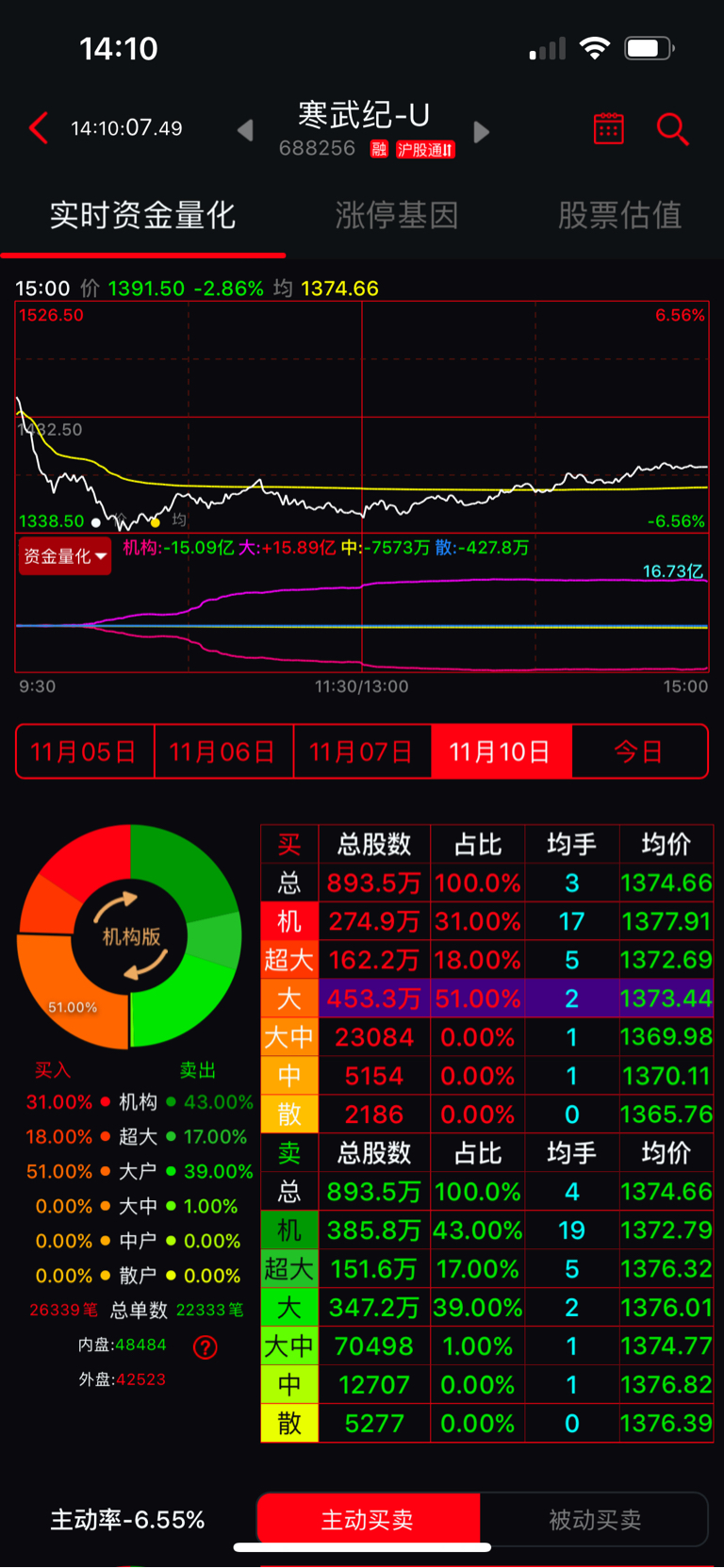
Task: Select date 11月06日
Action: pyautogui.click(x=223, y=751)
